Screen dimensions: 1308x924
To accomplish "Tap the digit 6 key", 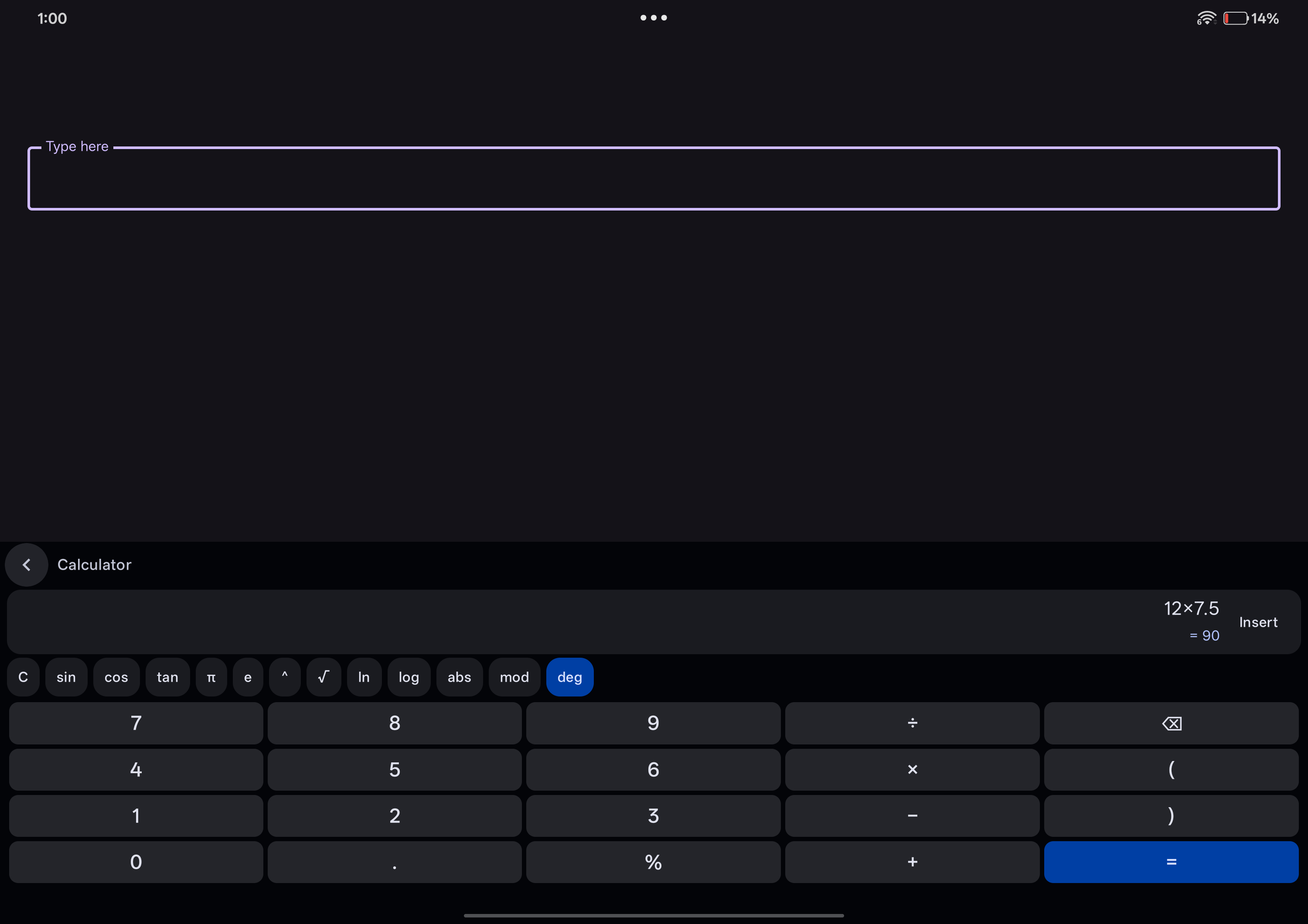I will (653, 770).
